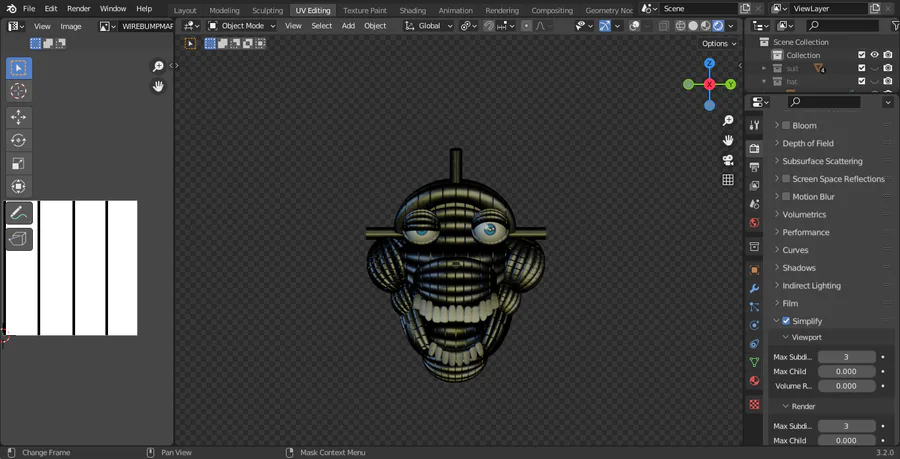Image resolution: width=900 pixels, height=459 pixels.
Task: Switch to the Sculpting workspace tab
Action: 267,10
